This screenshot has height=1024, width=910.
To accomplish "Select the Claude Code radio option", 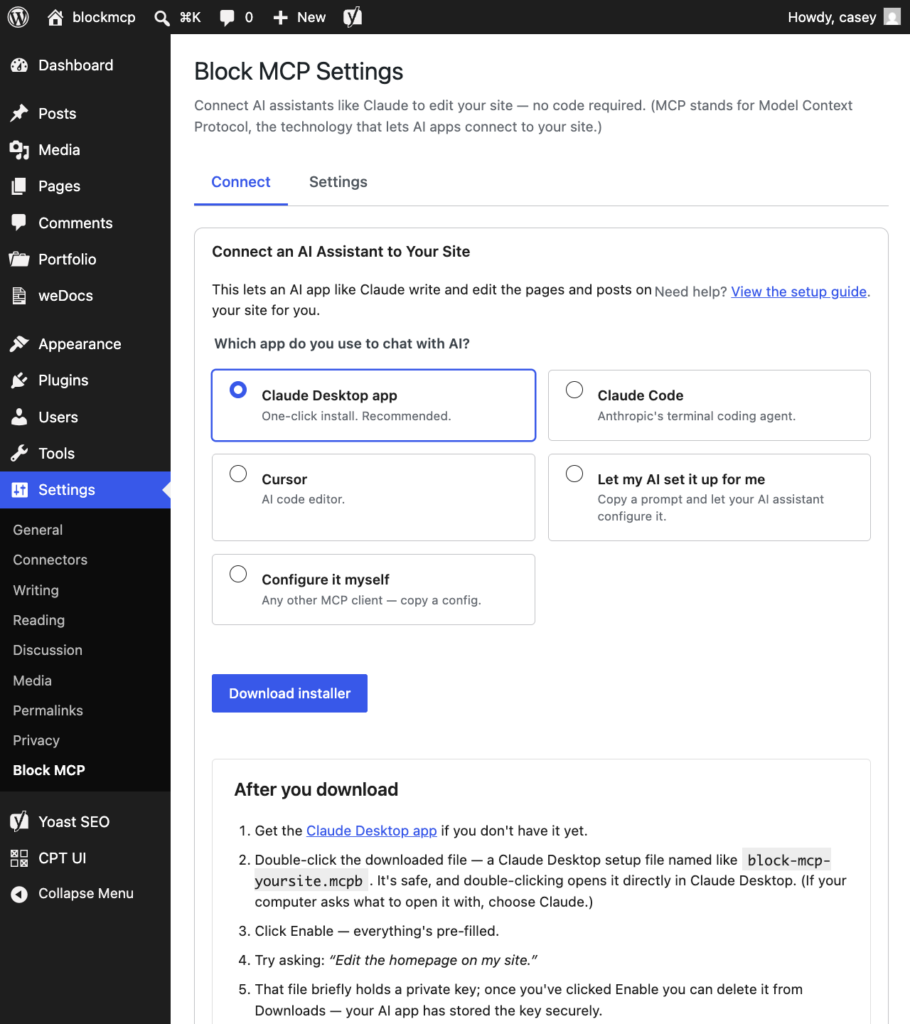I will [574, 390].
